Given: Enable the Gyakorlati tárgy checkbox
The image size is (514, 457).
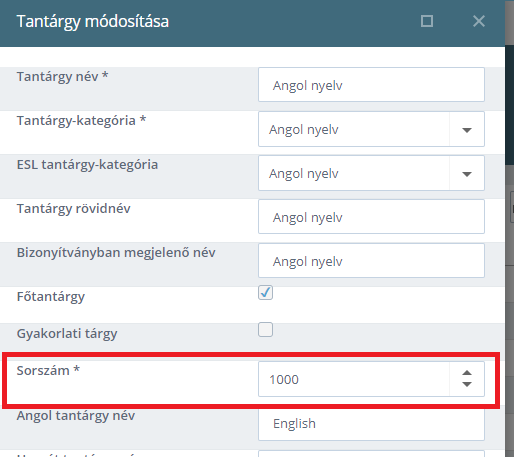Looking at the screenshot, I should tap(265, 329).
